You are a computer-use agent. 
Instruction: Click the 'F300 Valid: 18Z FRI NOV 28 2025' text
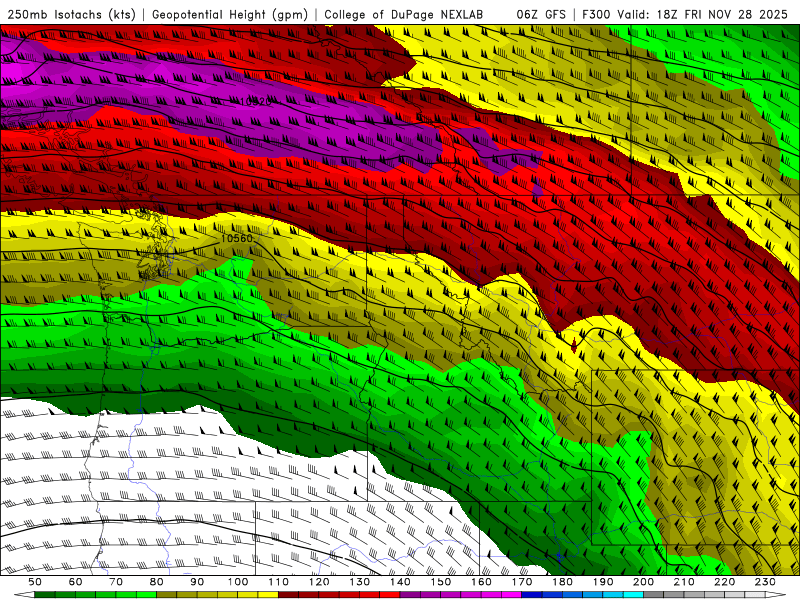point(686,15)
